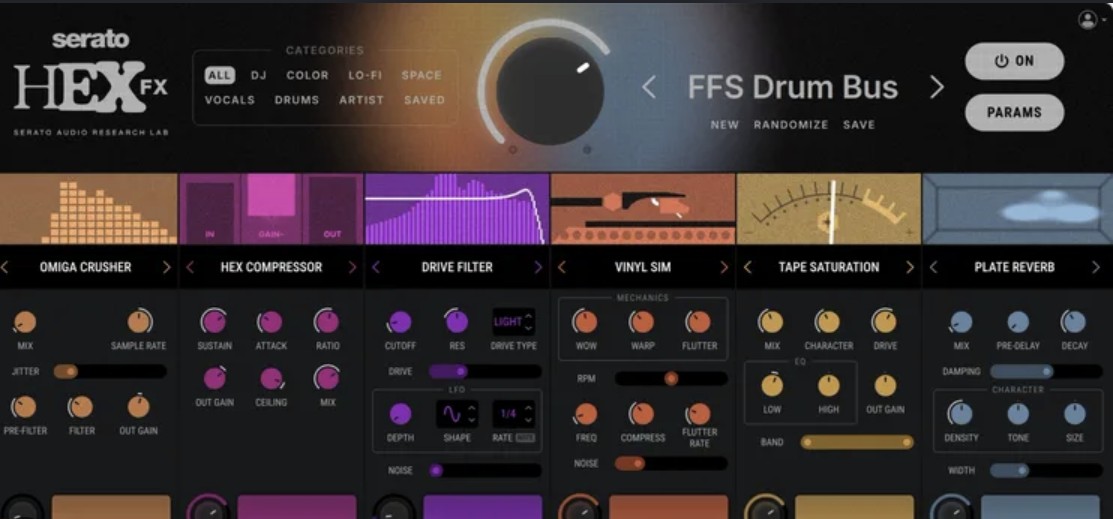Click RANDOMIZE preset link

[x=791, y=125]
